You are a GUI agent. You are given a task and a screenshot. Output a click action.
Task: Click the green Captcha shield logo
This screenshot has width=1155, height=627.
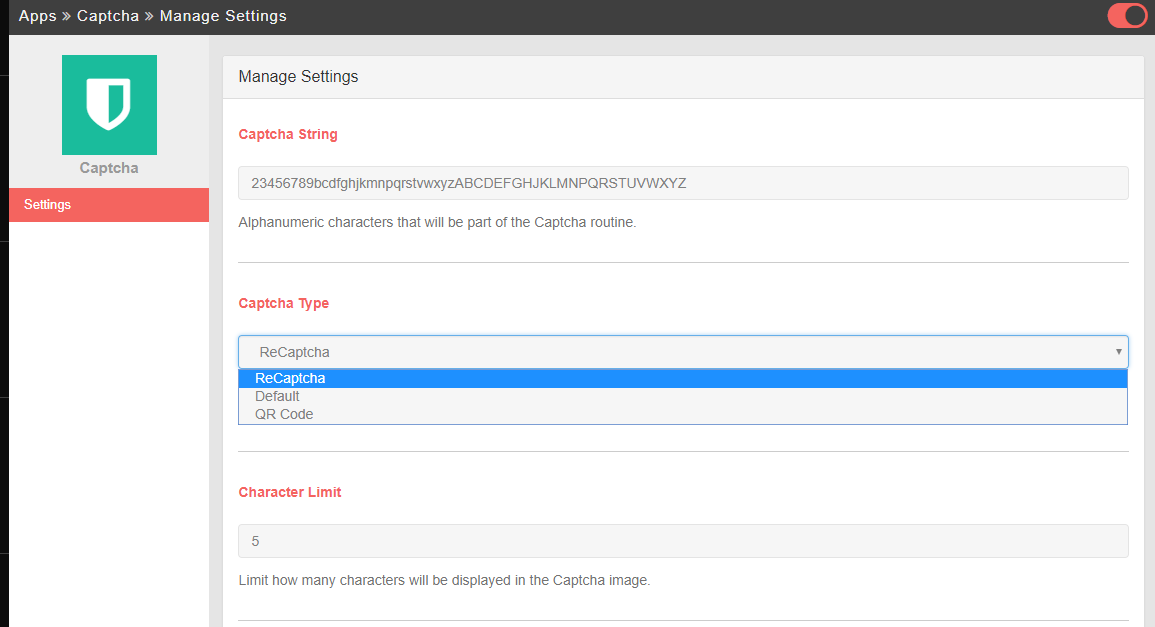click(x=109, y=105)
